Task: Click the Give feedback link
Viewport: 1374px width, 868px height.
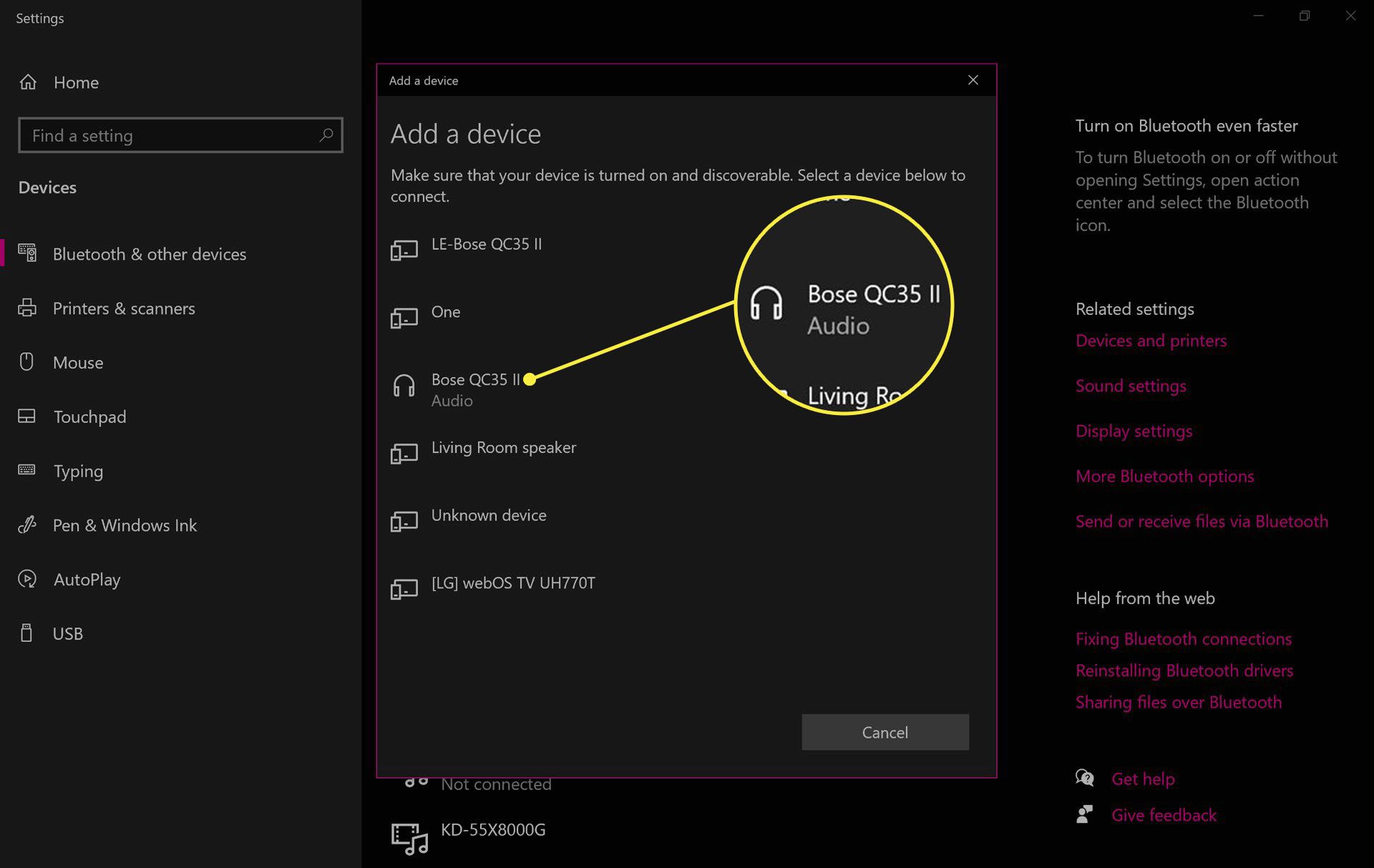Action: click(1164, 815)
